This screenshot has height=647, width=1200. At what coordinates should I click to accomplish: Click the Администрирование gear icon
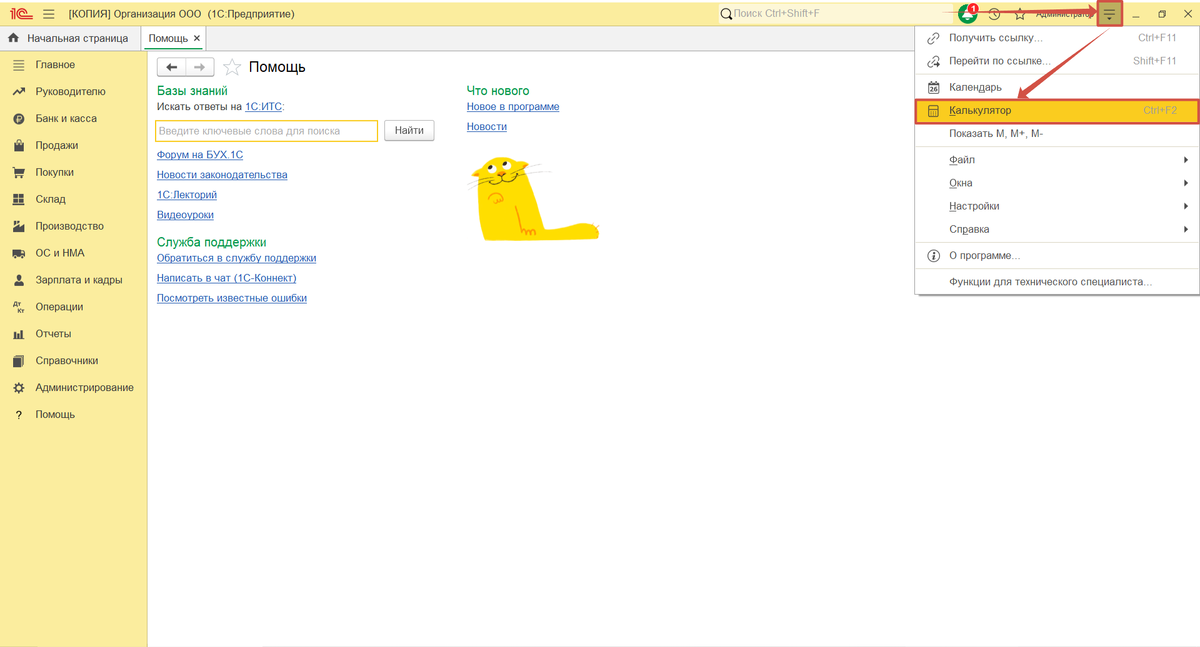click(18, 388)
